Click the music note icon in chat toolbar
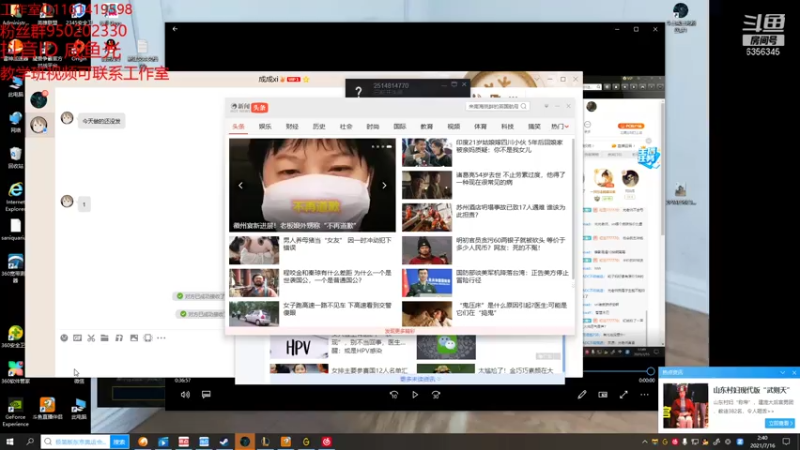 pos(119,338)
